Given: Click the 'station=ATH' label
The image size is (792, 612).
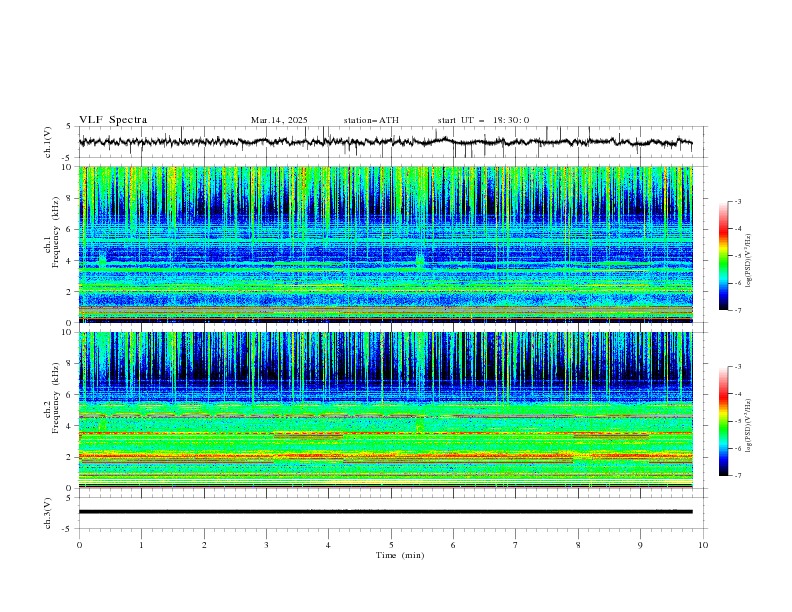Looking at the screenshot, I should (x=371, y=120).
